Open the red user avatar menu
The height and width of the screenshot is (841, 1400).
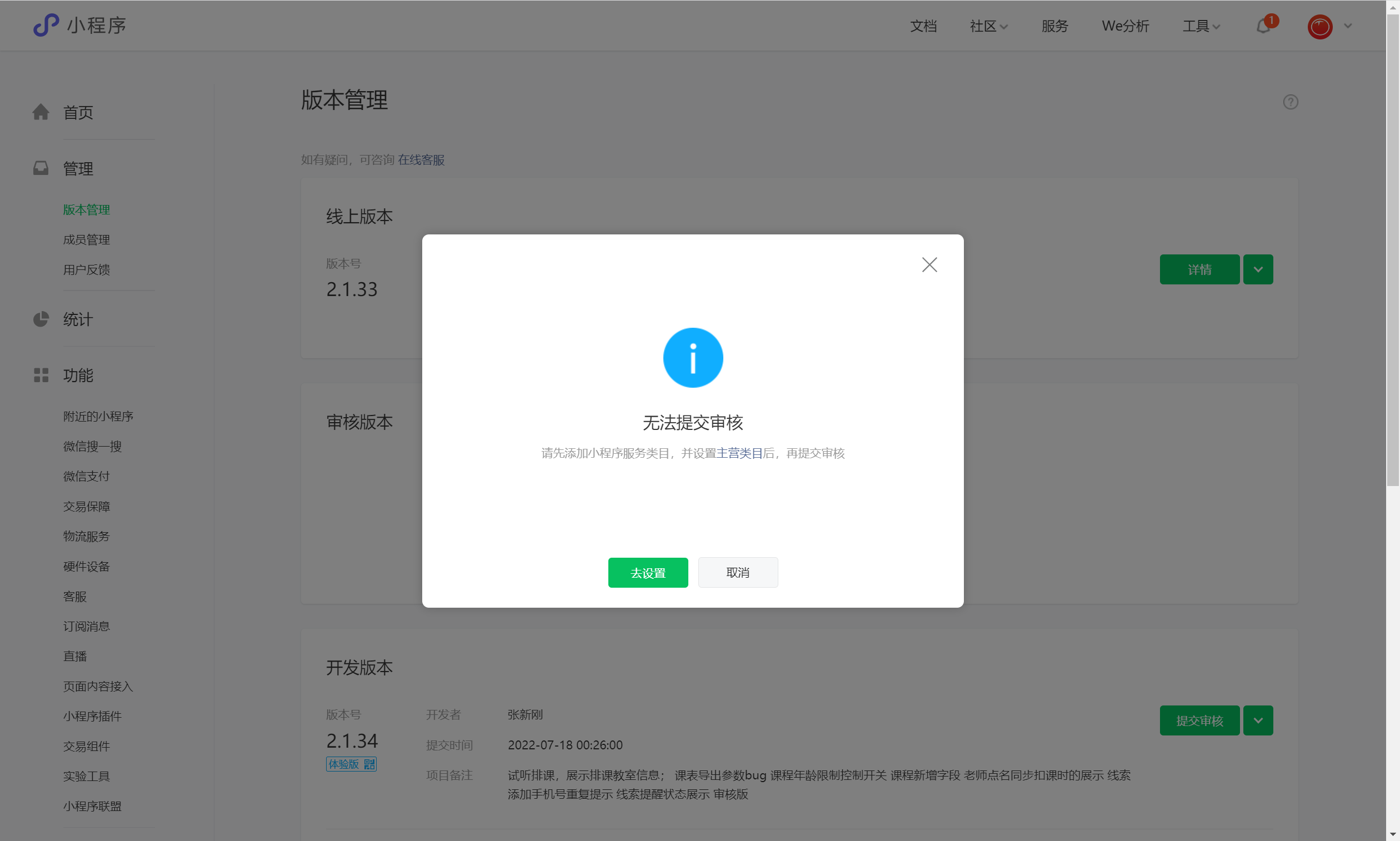pos(1319,27)
